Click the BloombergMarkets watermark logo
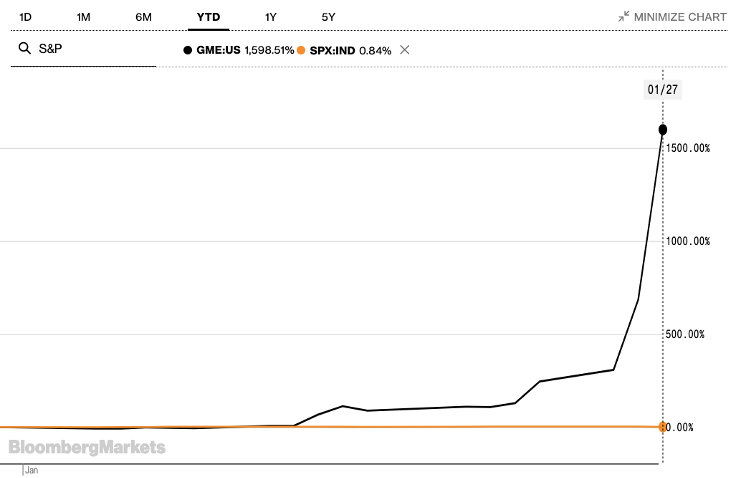 (87, 447)
